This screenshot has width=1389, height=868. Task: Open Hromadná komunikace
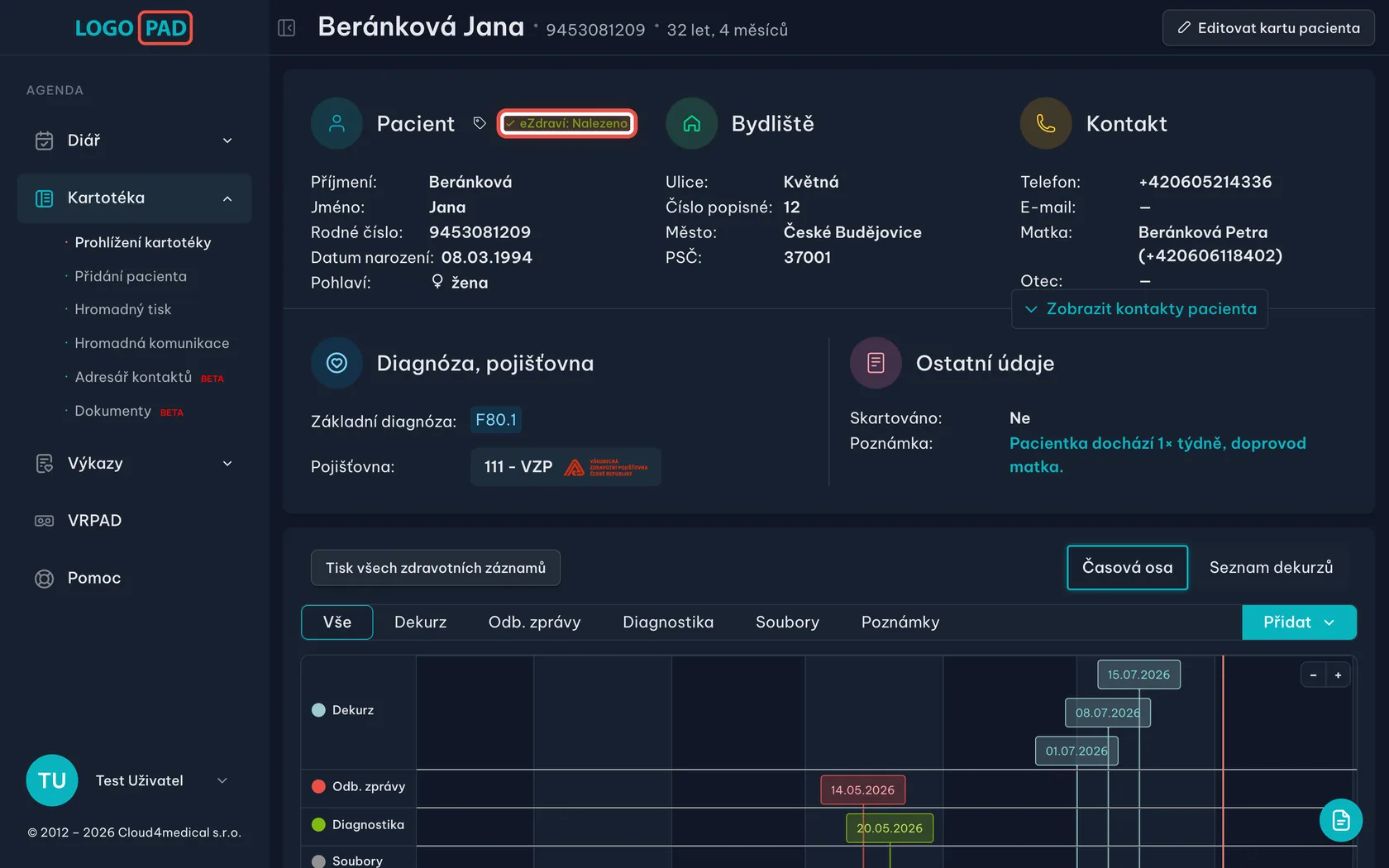click(152, 343)
